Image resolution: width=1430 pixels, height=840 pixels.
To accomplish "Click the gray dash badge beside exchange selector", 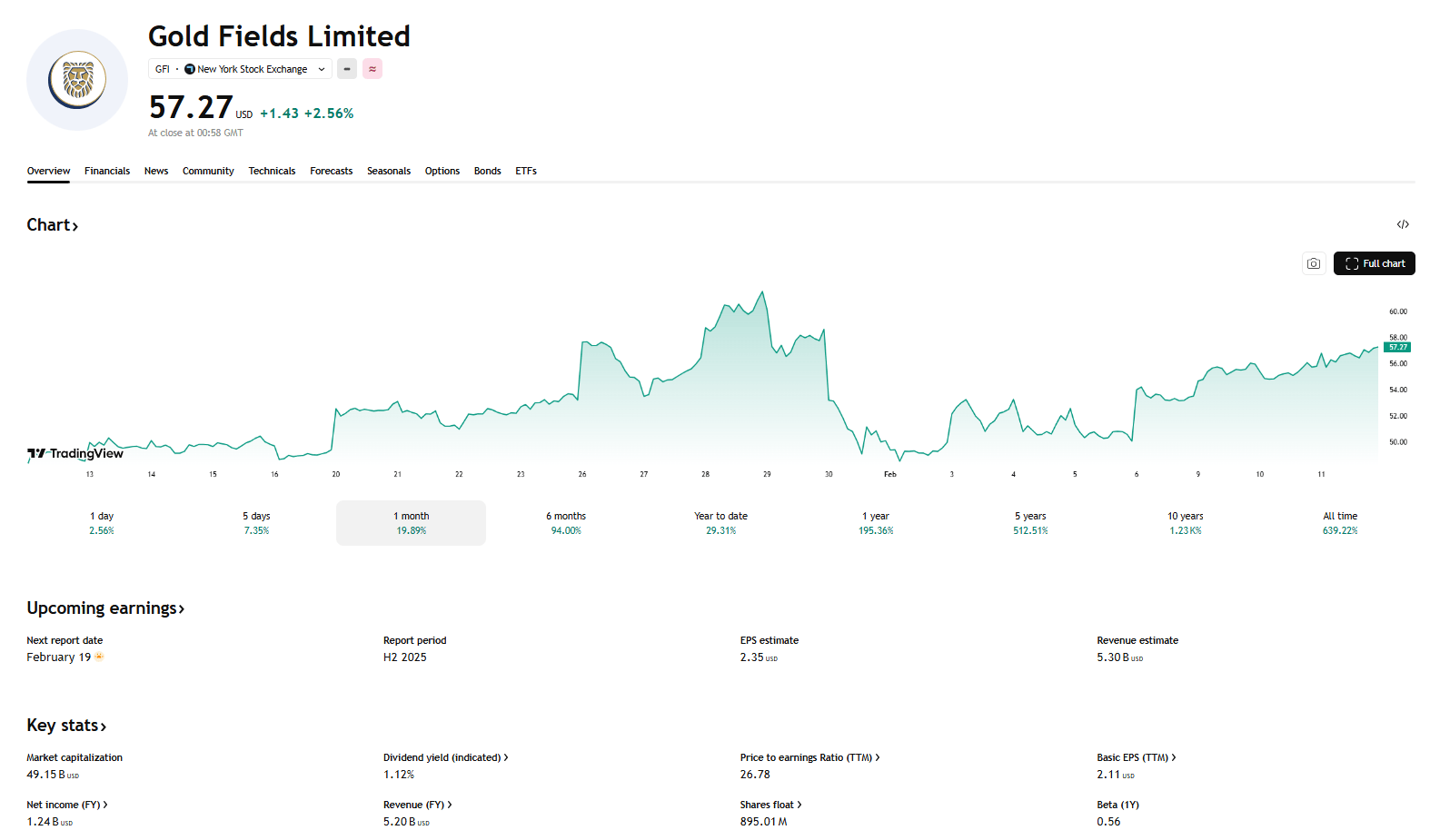I will click(x=347, y=69).
